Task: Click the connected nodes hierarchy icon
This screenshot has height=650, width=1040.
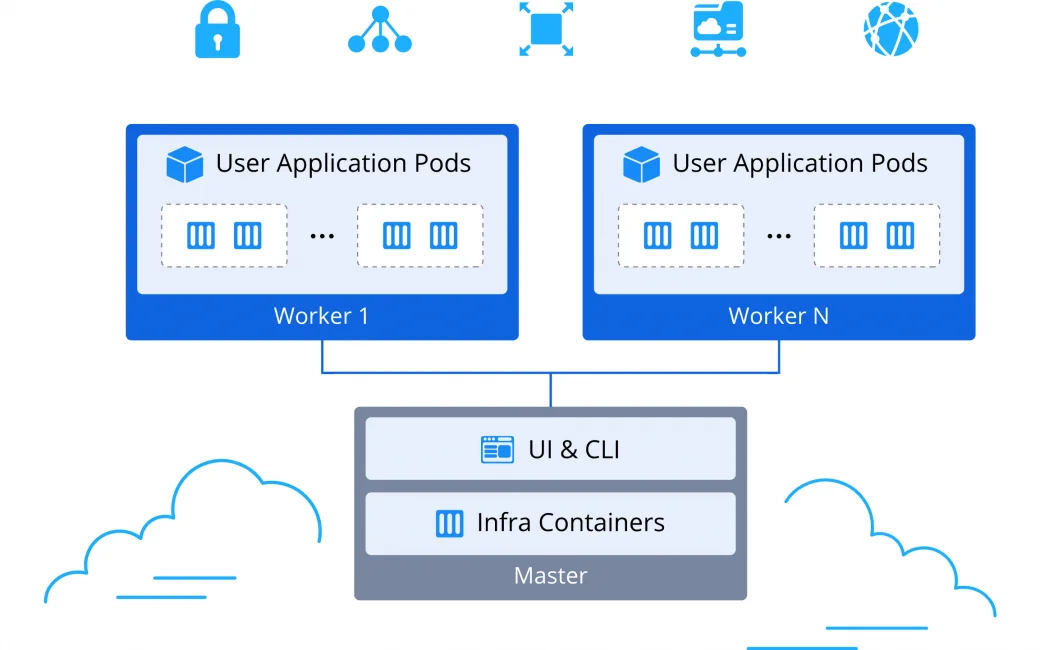Action: (379, 30)
